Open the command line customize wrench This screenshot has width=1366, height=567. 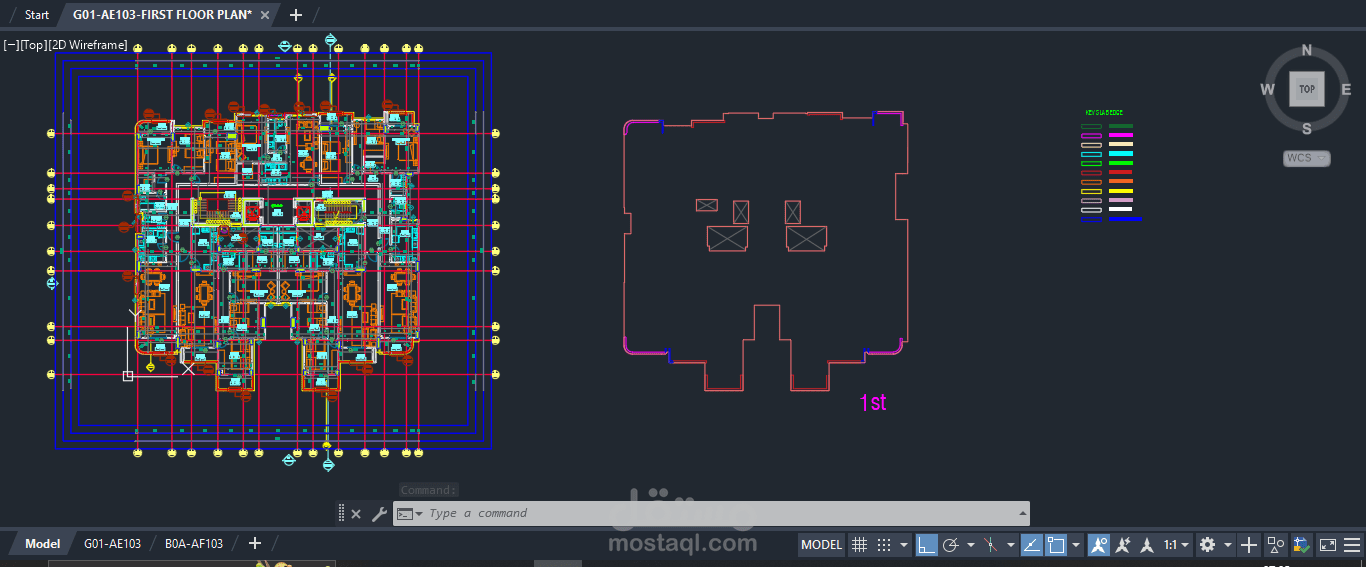(x=379, y=514)
